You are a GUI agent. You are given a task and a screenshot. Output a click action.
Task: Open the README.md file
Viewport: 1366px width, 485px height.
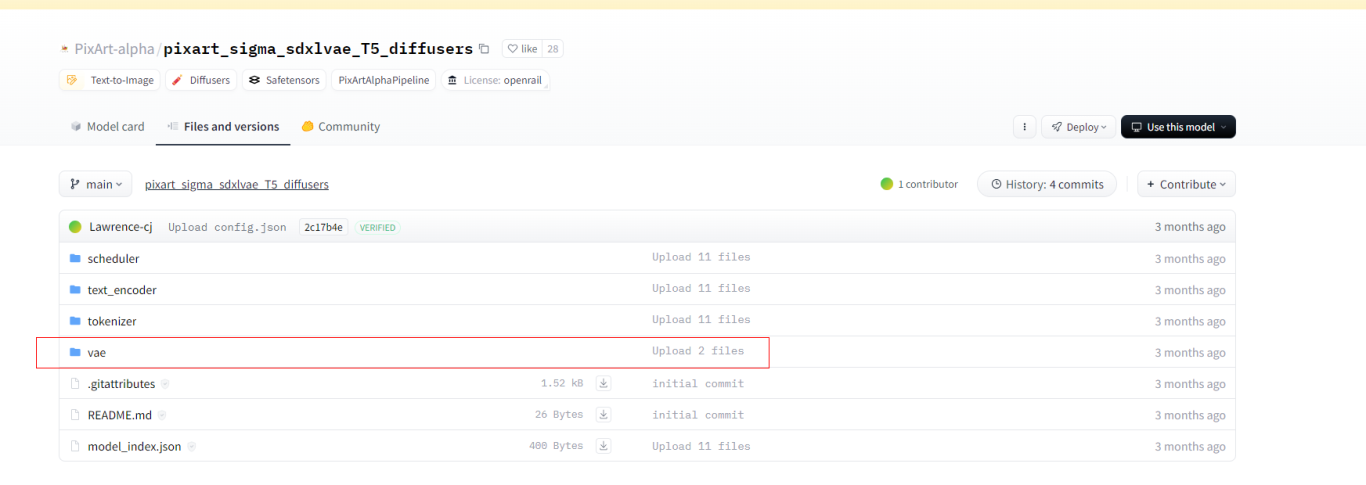coord(120,415)
